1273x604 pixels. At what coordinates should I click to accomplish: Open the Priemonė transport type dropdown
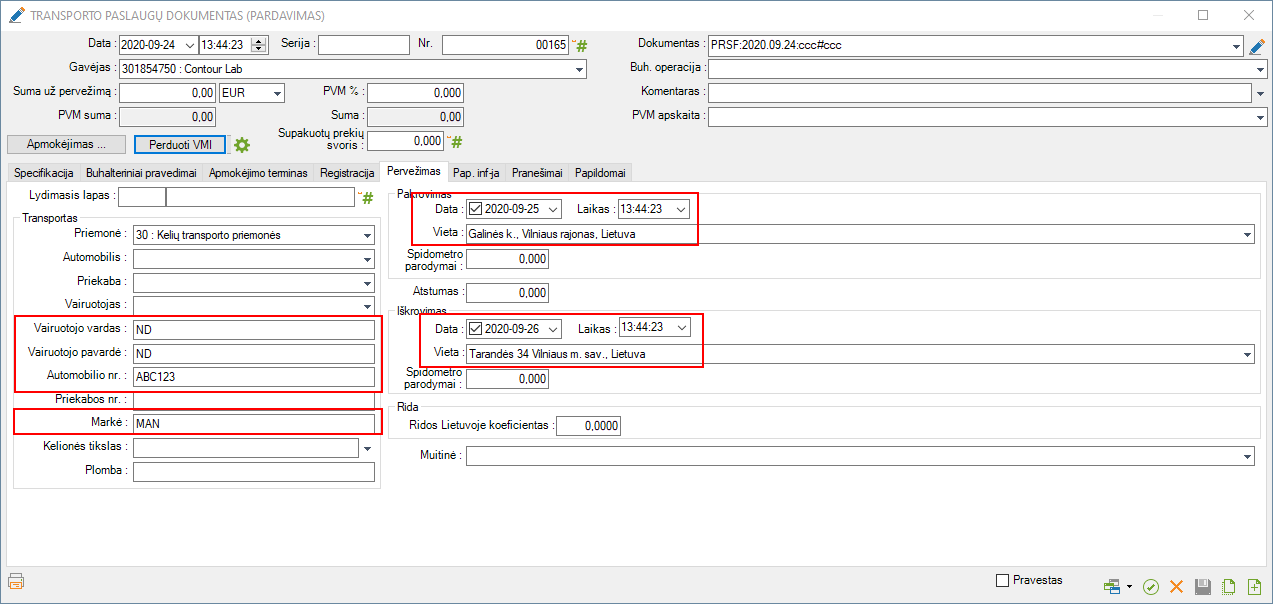367,236
